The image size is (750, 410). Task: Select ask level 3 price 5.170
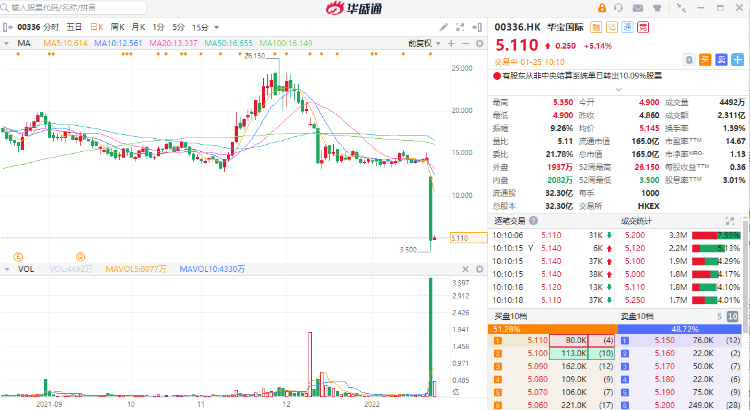pyautogui.click(x=664, y=366)
